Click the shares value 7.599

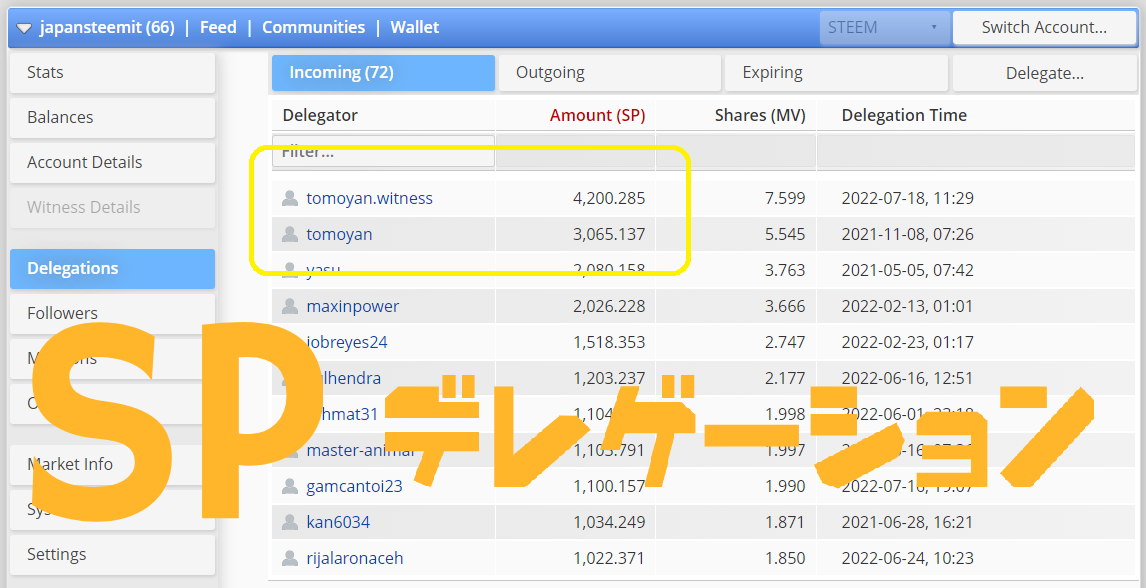click(785, 199)
